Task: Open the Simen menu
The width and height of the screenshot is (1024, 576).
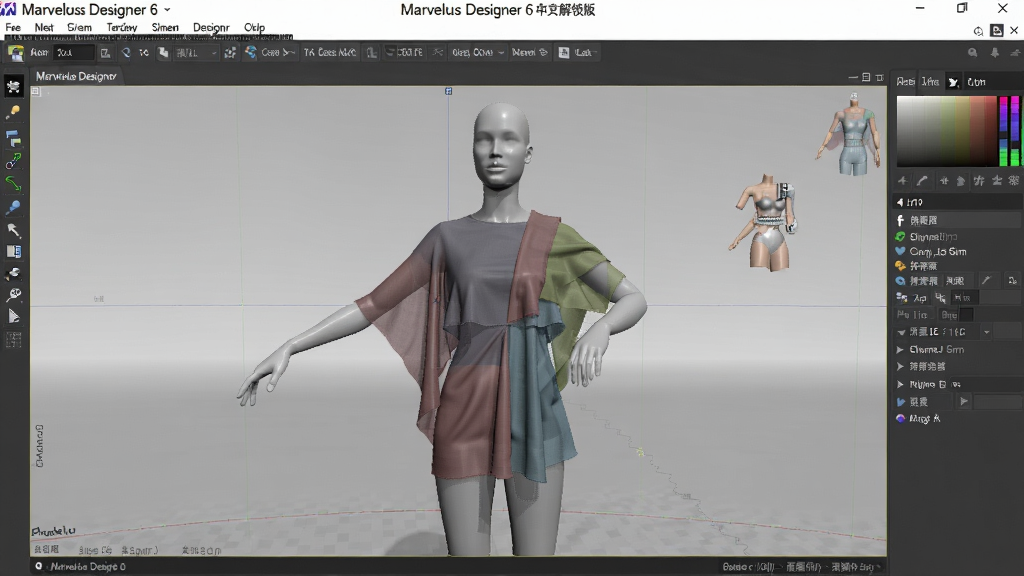Action: click(x=165, y=27)
